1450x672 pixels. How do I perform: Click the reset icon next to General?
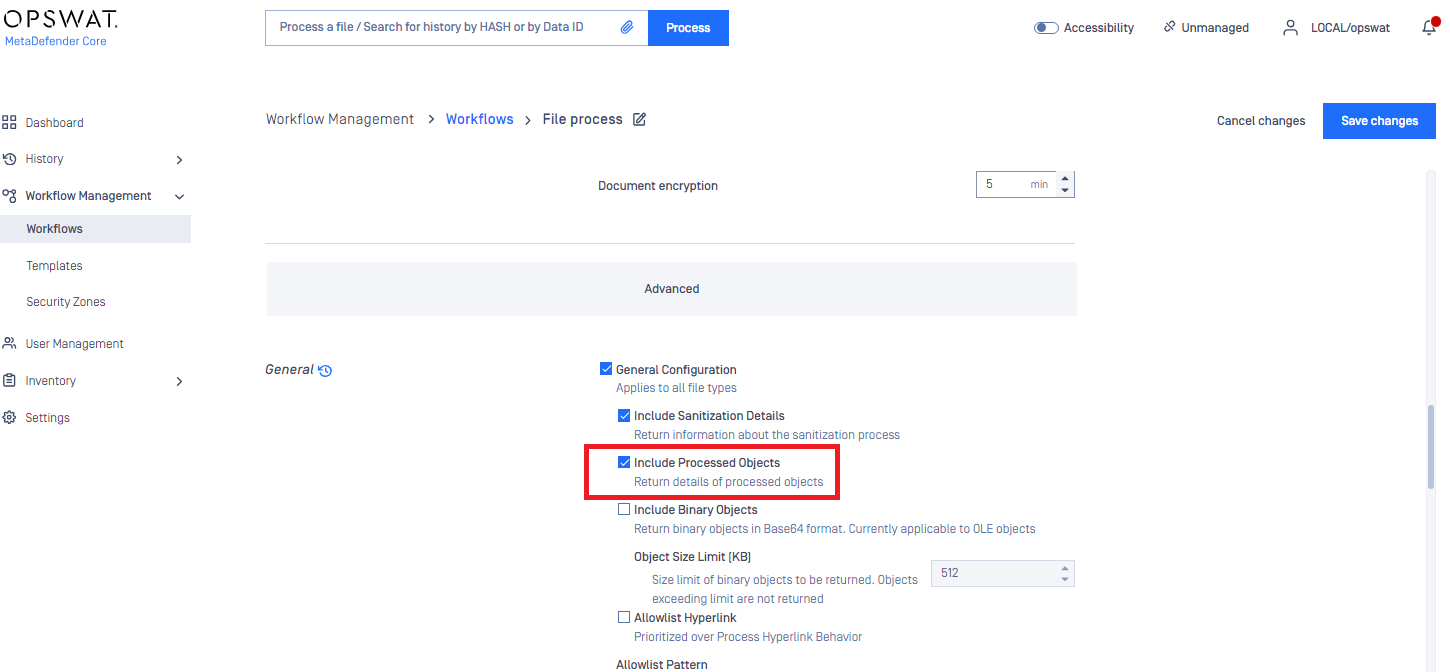(x=325, y=369)
